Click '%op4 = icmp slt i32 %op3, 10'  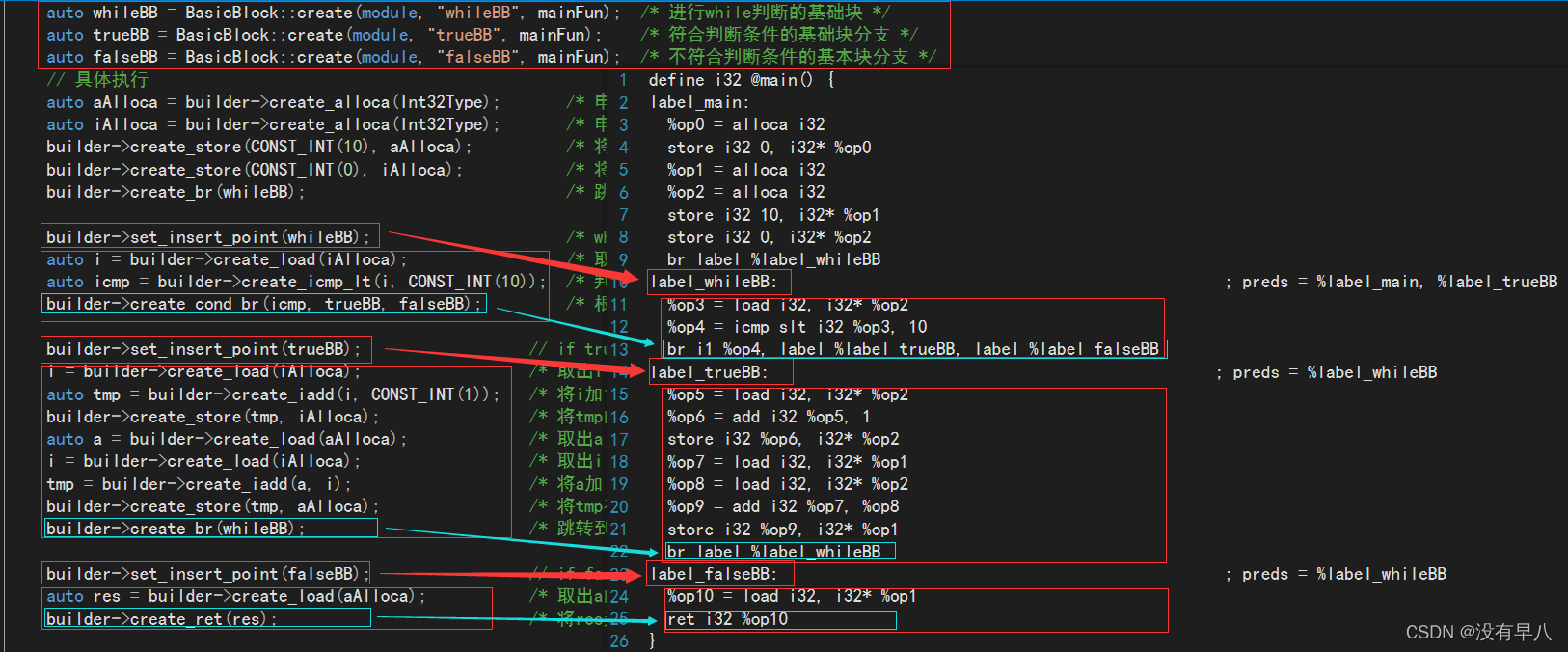797,327
